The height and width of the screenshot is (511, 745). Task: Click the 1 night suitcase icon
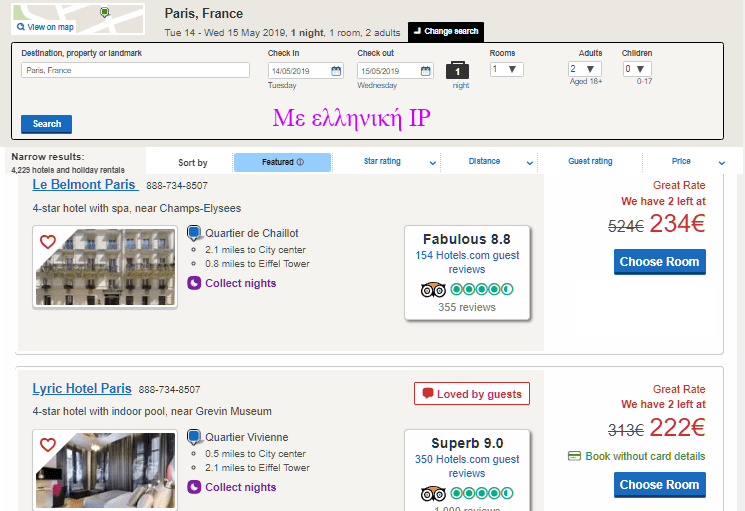(x=457, y=70)
